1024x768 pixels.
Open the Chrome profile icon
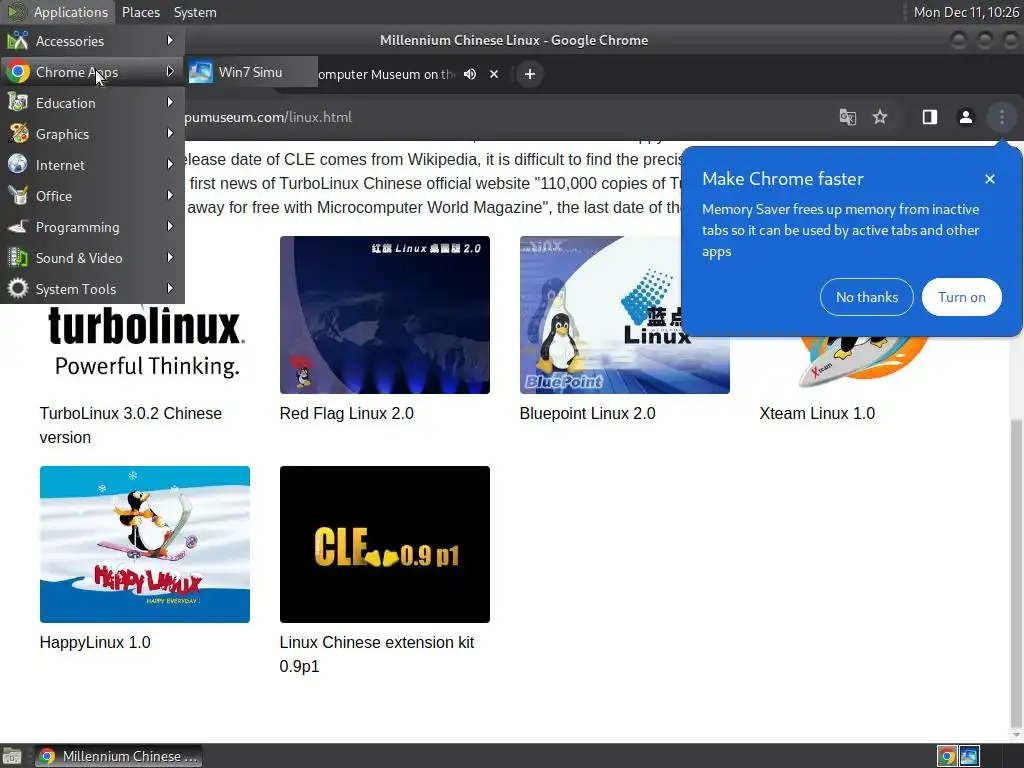pos(966,117)
